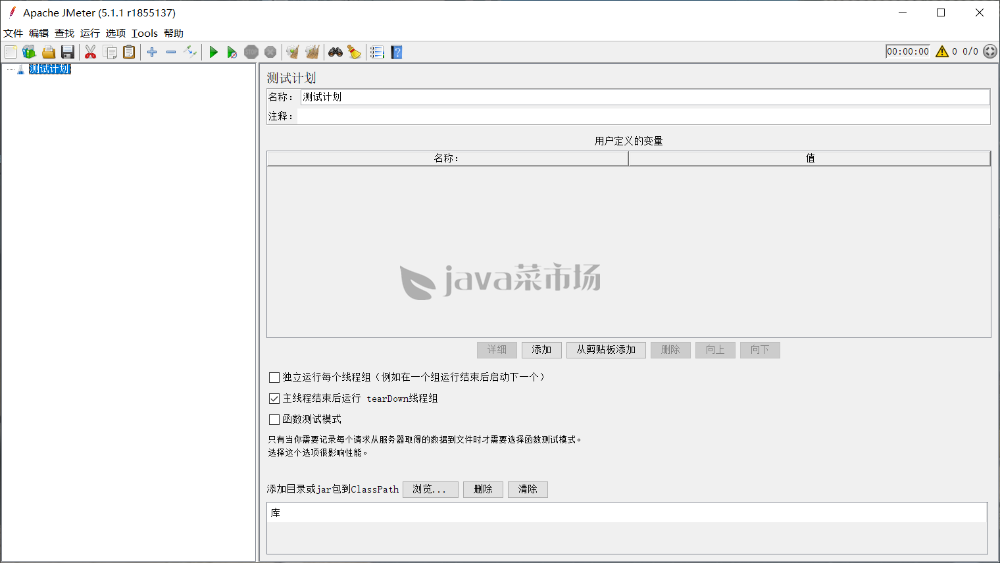1000x563 pixels.
Task: Open the 选项 menu
Action: [x=115, y=33]
